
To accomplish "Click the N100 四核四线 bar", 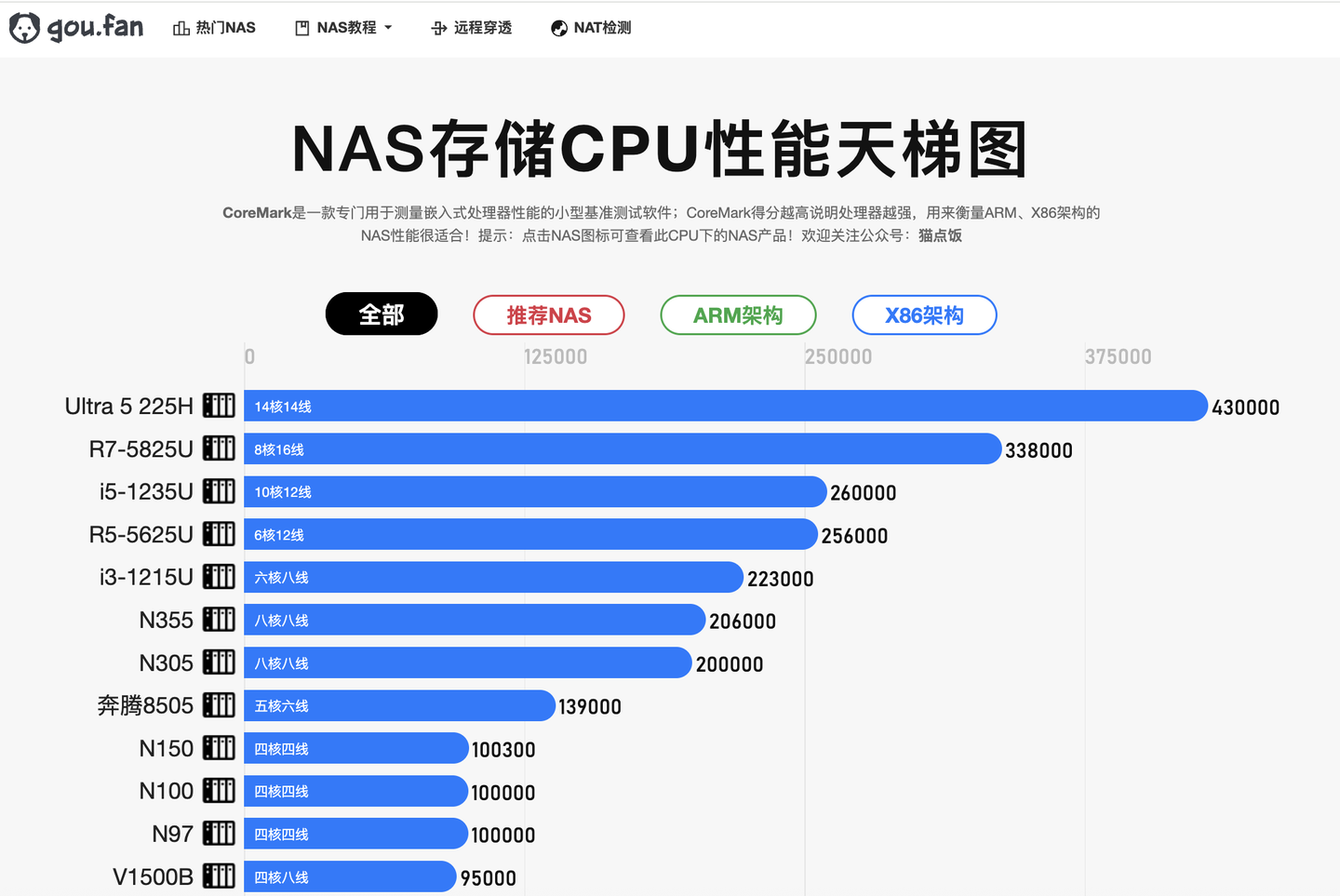I will point(355,791).
